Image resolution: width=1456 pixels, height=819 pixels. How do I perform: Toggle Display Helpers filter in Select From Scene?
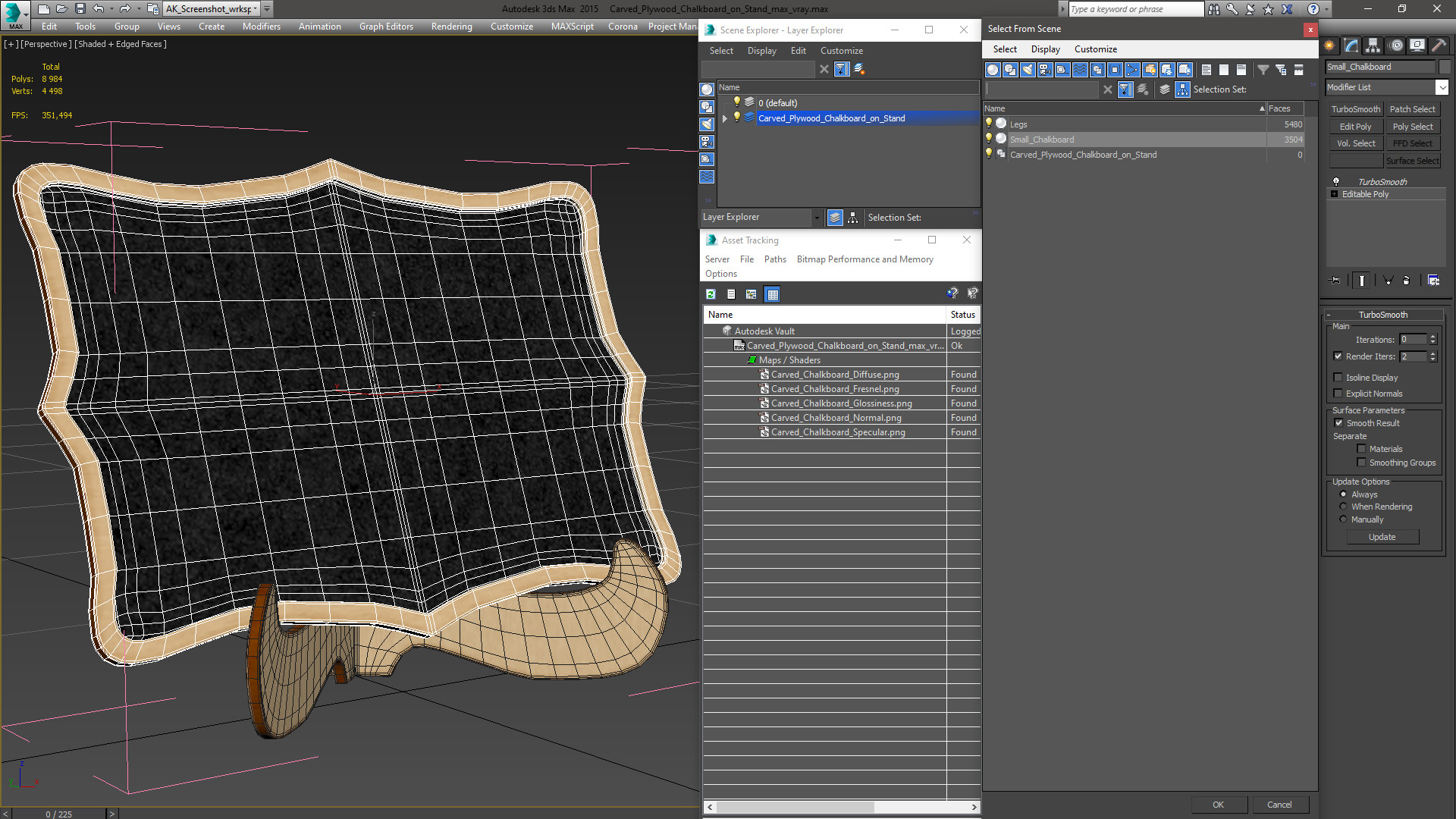[x=1062, y=70]
